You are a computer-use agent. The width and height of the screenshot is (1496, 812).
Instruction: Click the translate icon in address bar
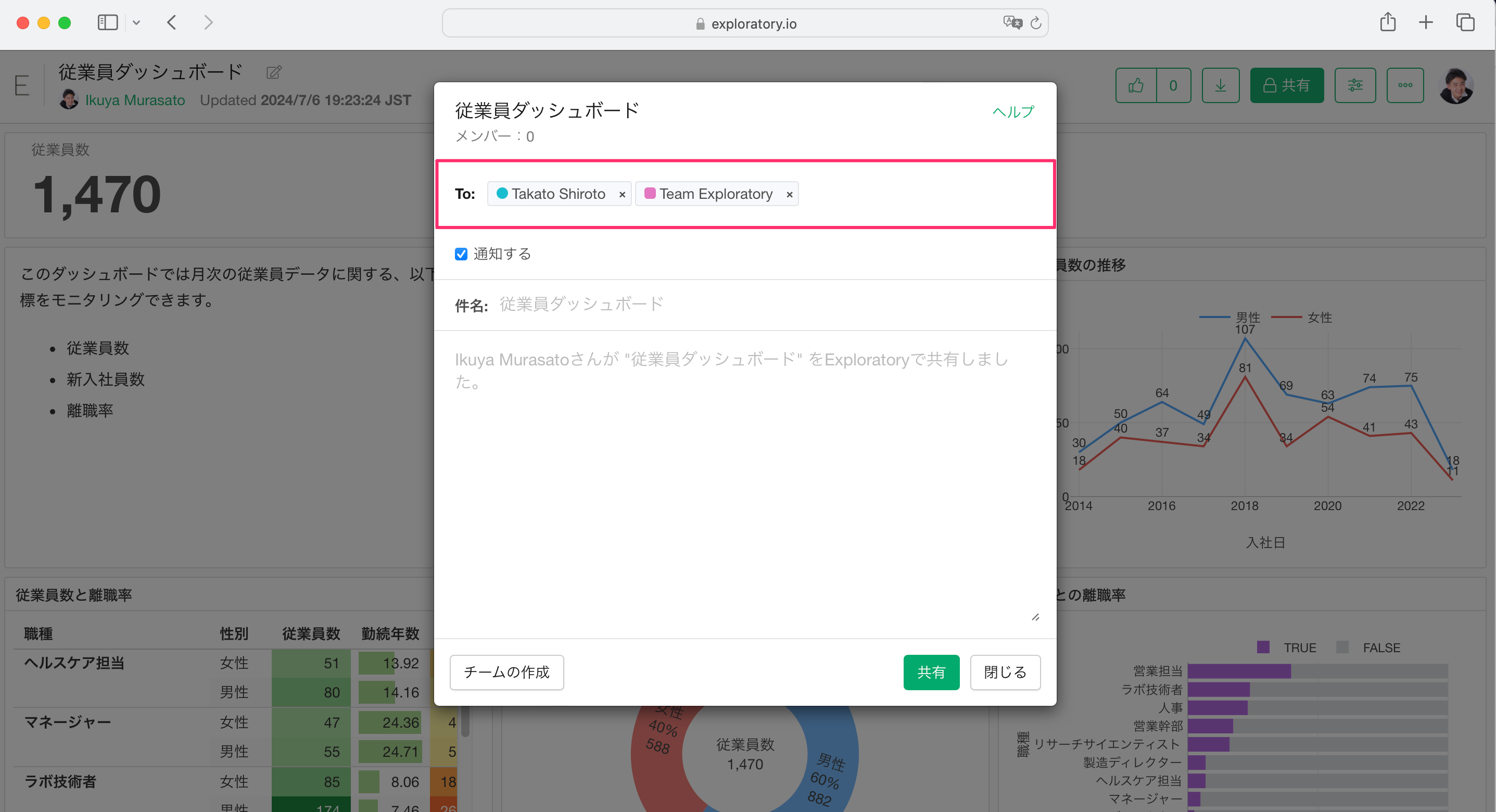(1012, 23)
